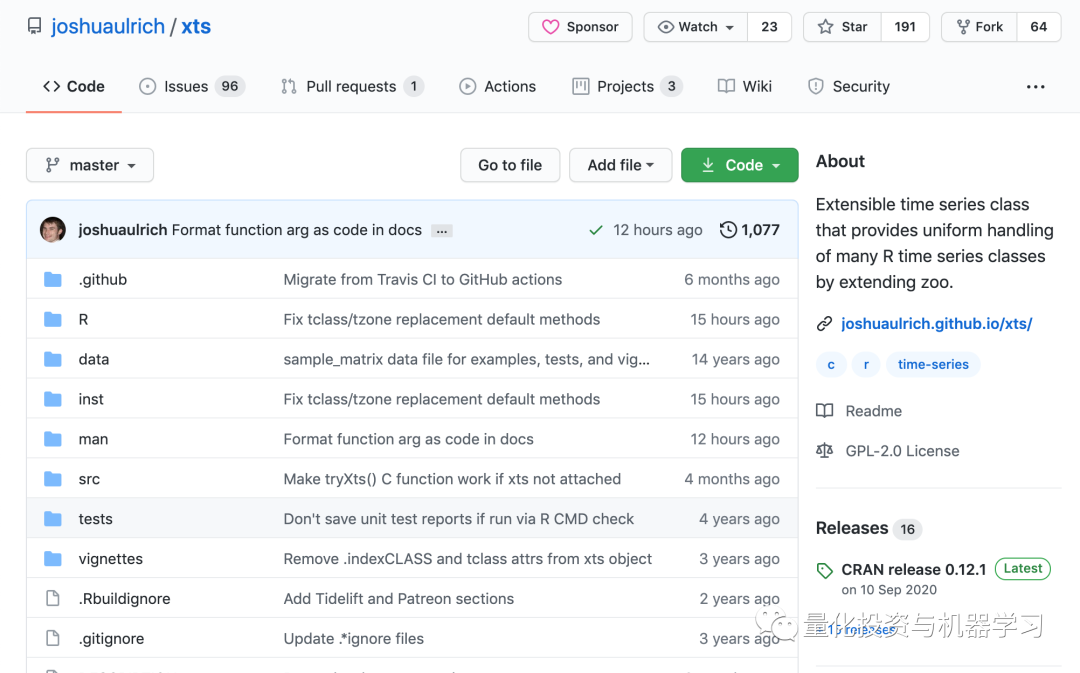Screen dimensions: 1080x673
Task: Fork the xts repository
Action: point(979,27)
